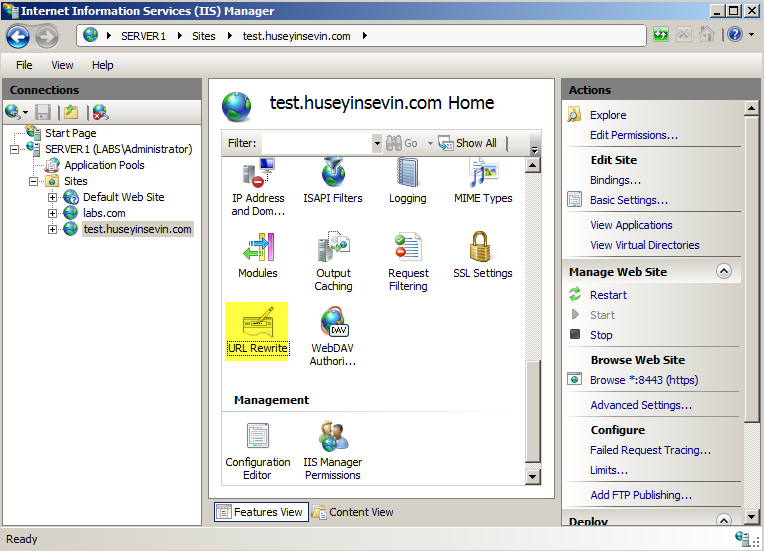Open IP Address and Domain Restrictions
This screenshot has width=764, height=551.
pos(258,188)
